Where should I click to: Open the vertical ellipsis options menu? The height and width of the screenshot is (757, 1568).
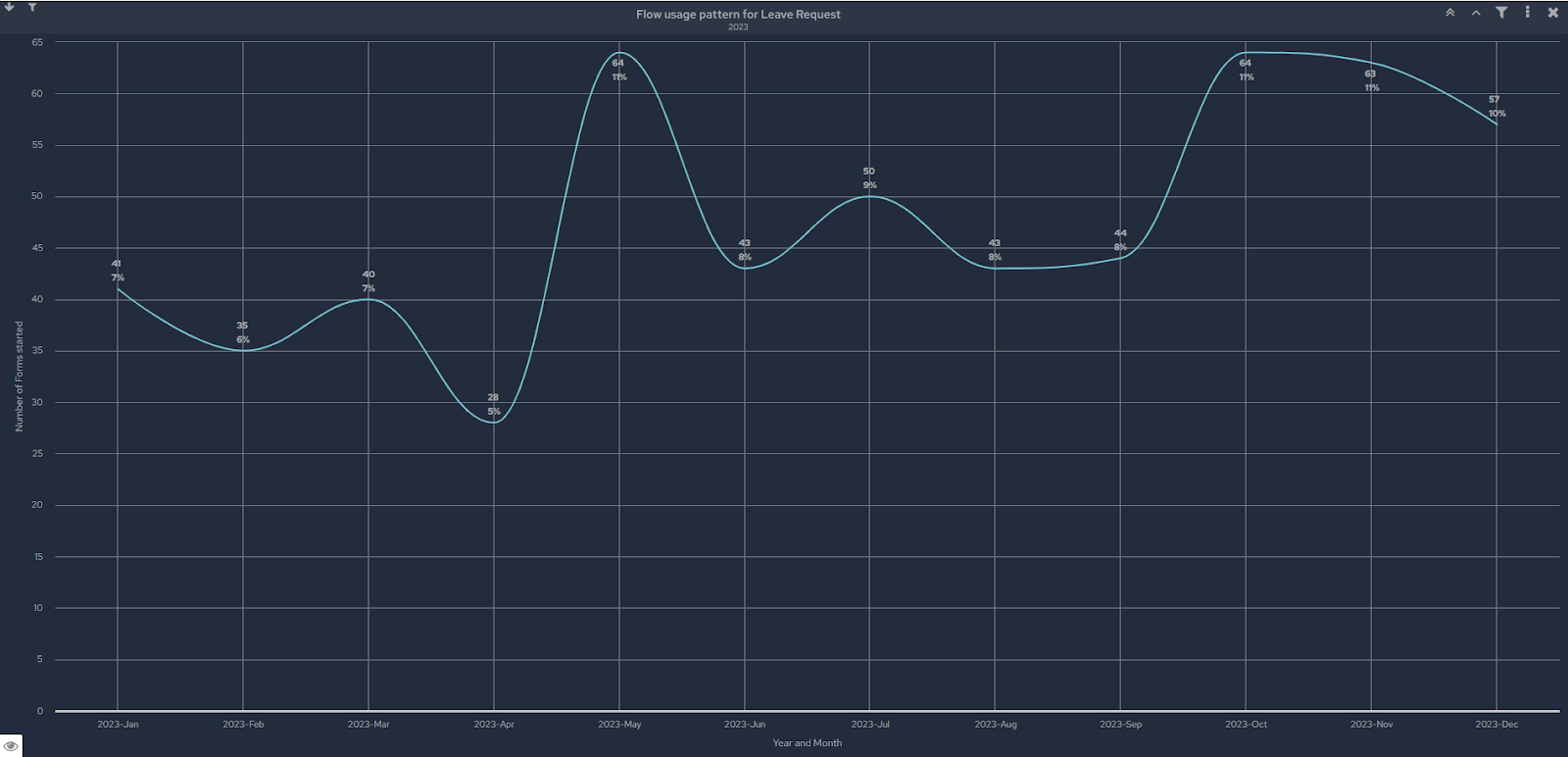tap(1527, 13)
